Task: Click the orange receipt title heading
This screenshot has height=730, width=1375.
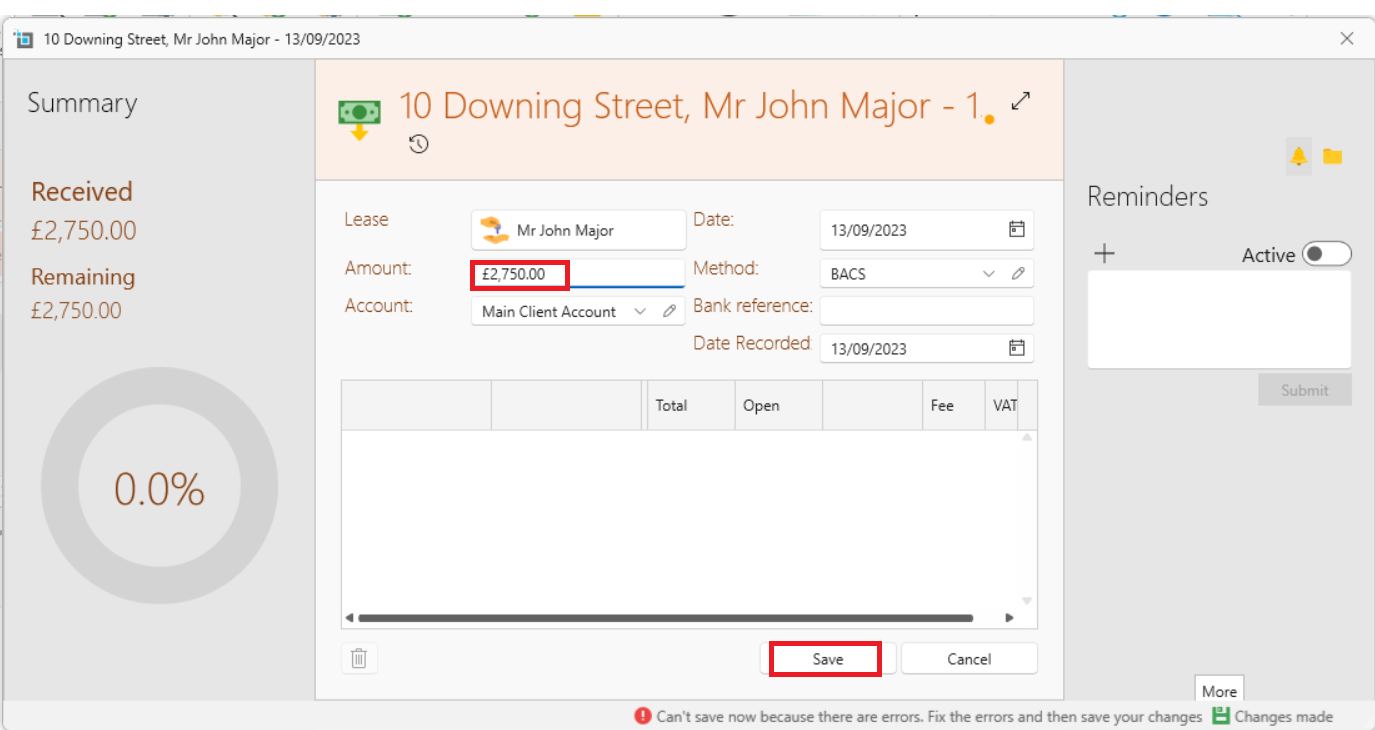Action: (x=691, y=106)
